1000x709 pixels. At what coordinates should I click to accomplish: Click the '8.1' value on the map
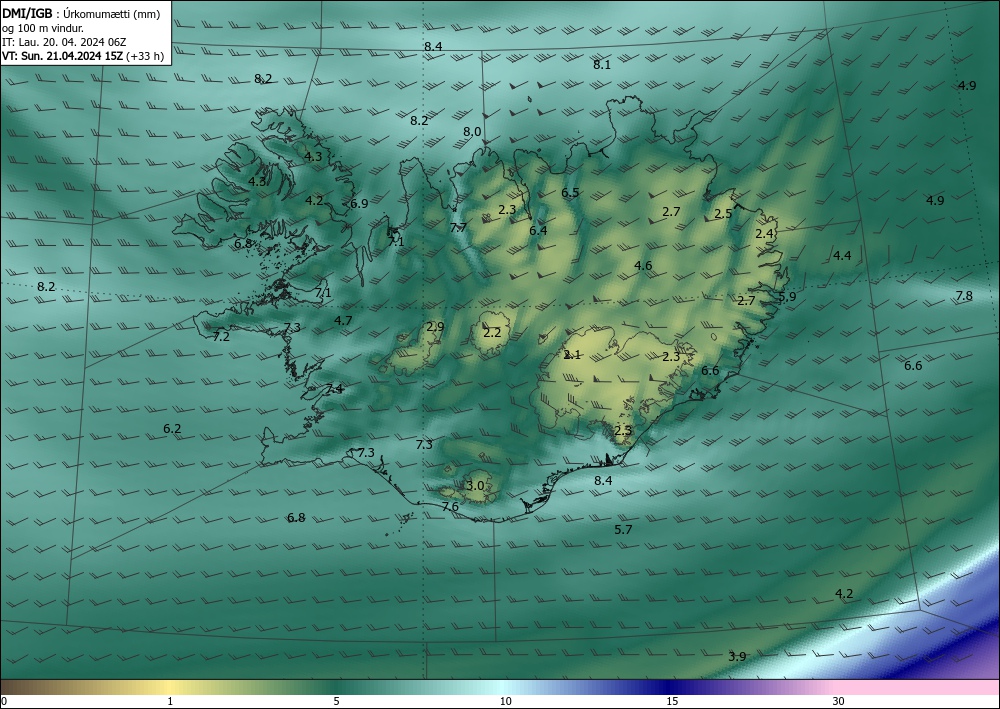coord(602,64)
